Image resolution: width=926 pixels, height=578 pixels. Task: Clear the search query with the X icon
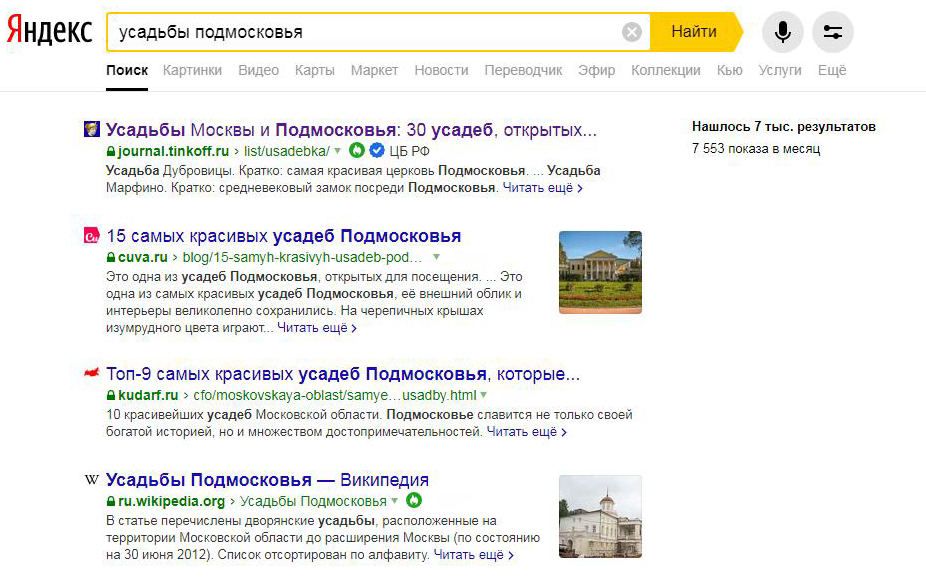click(632, 32)
